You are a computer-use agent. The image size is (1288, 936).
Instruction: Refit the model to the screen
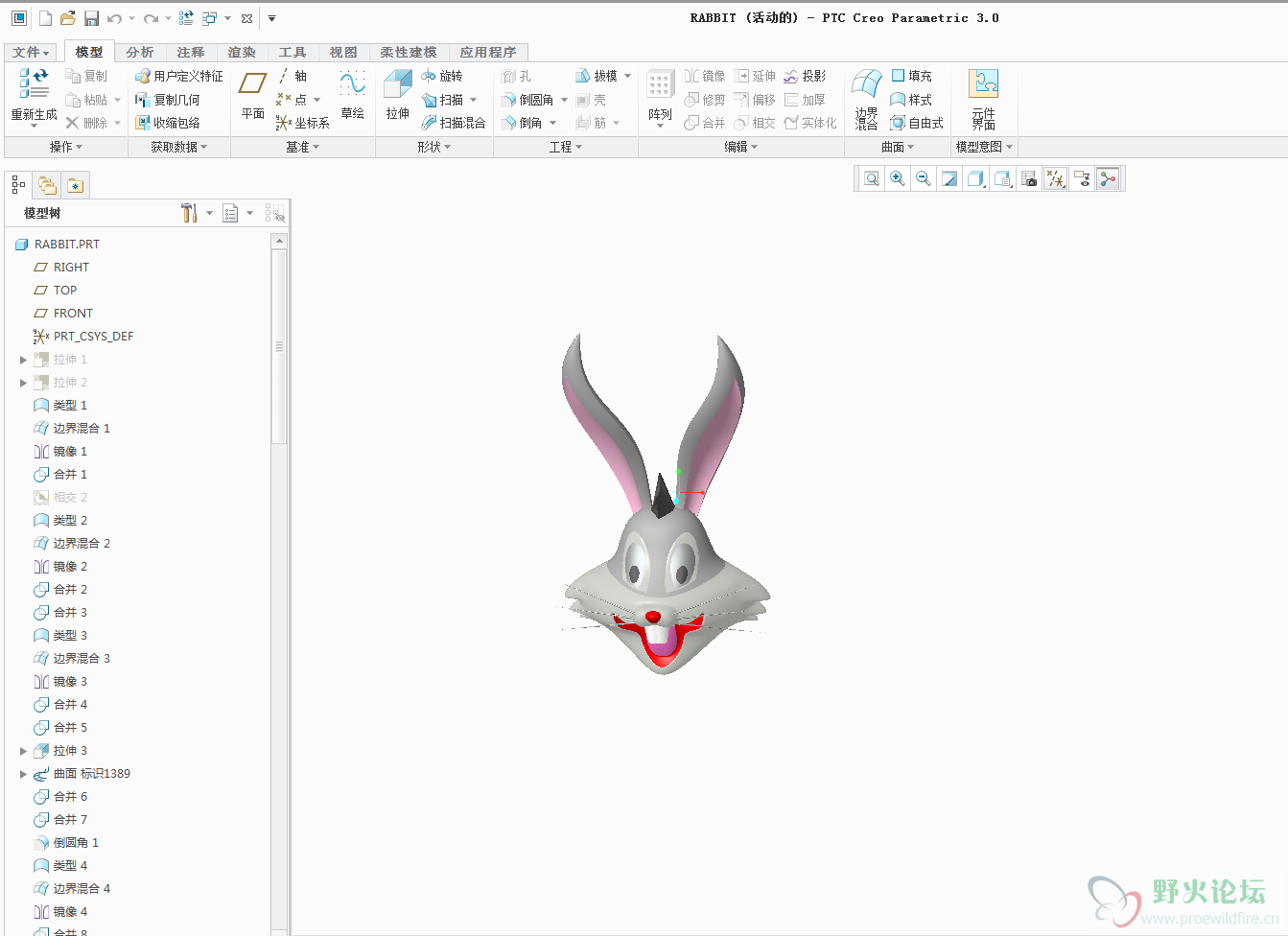tap(871, 178)
